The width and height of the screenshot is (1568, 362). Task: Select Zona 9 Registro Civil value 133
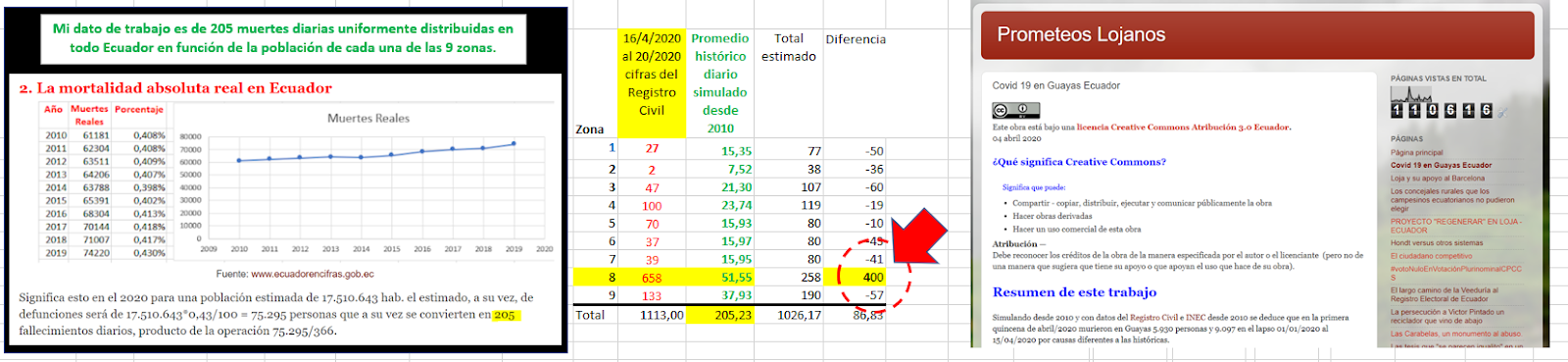point(652,295)
